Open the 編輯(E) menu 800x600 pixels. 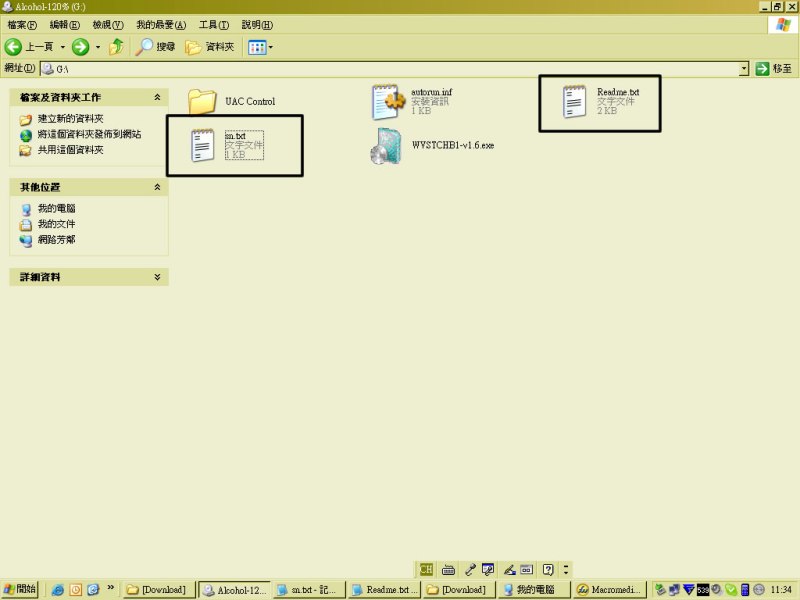(64, 24)
